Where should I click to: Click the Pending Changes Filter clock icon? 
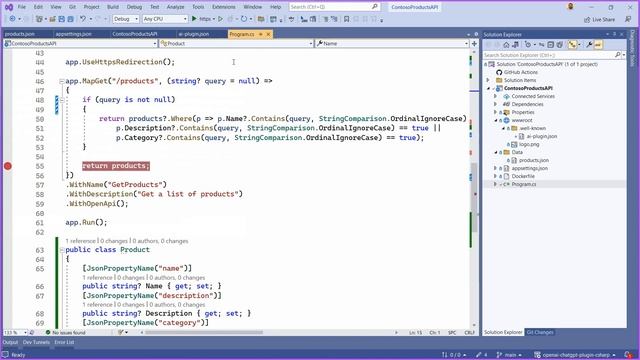528,45
